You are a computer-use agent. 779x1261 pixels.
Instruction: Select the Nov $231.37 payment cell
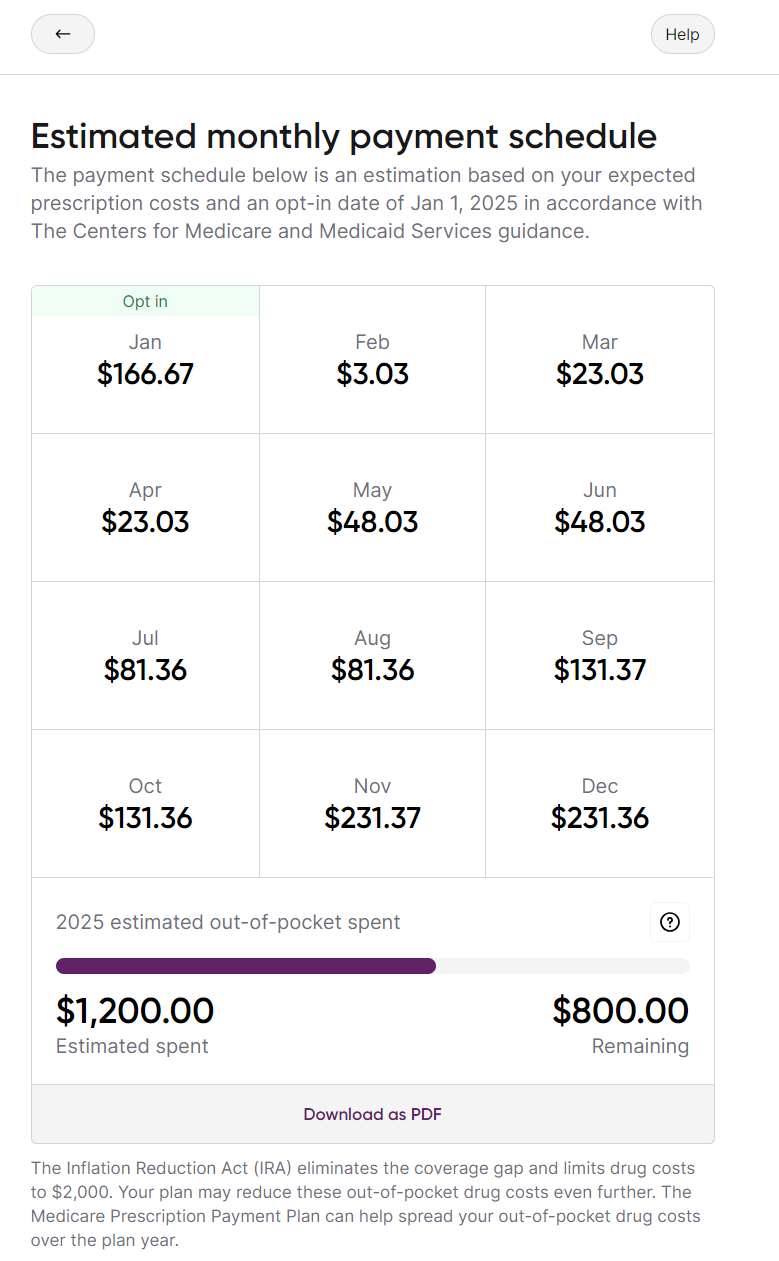click(x=373, y=804)
